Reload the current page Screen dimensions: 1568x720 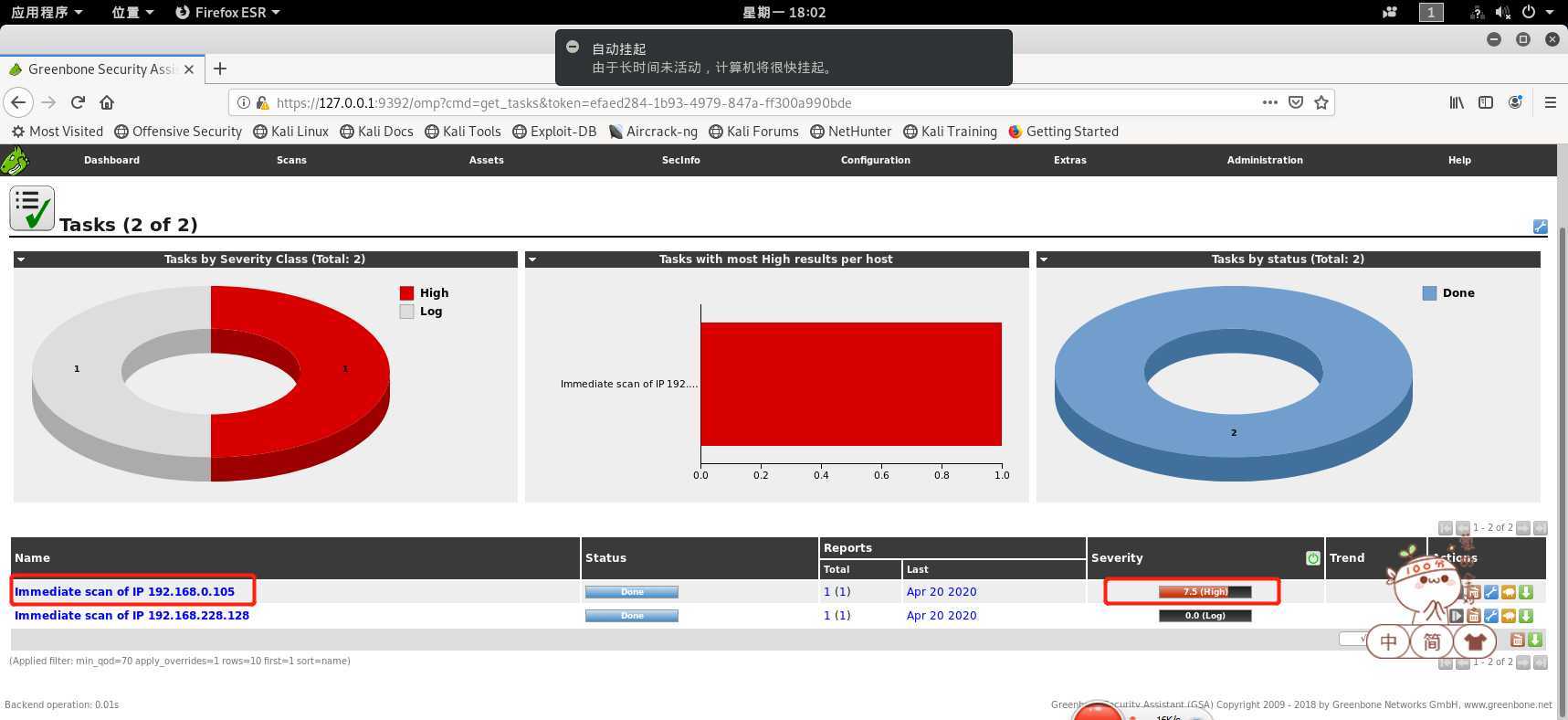[78, 102]
